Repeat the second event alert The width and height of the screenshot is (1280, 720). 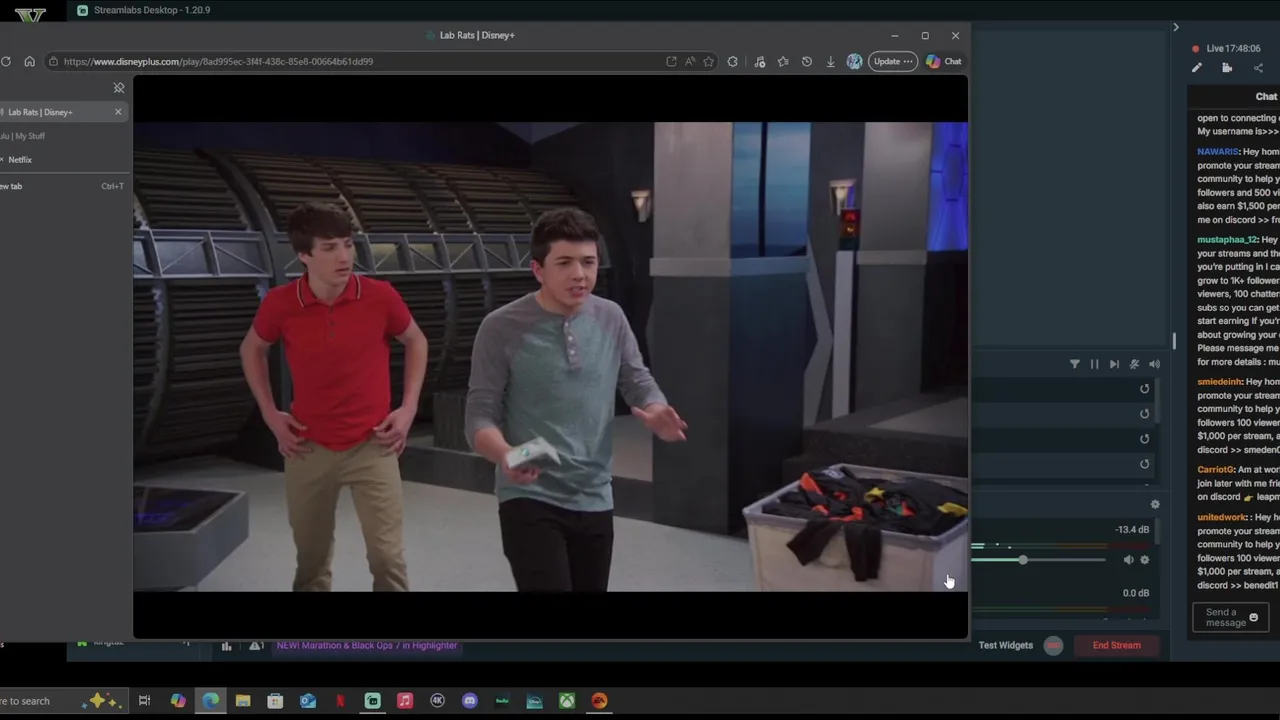[x=1145, y=414]
